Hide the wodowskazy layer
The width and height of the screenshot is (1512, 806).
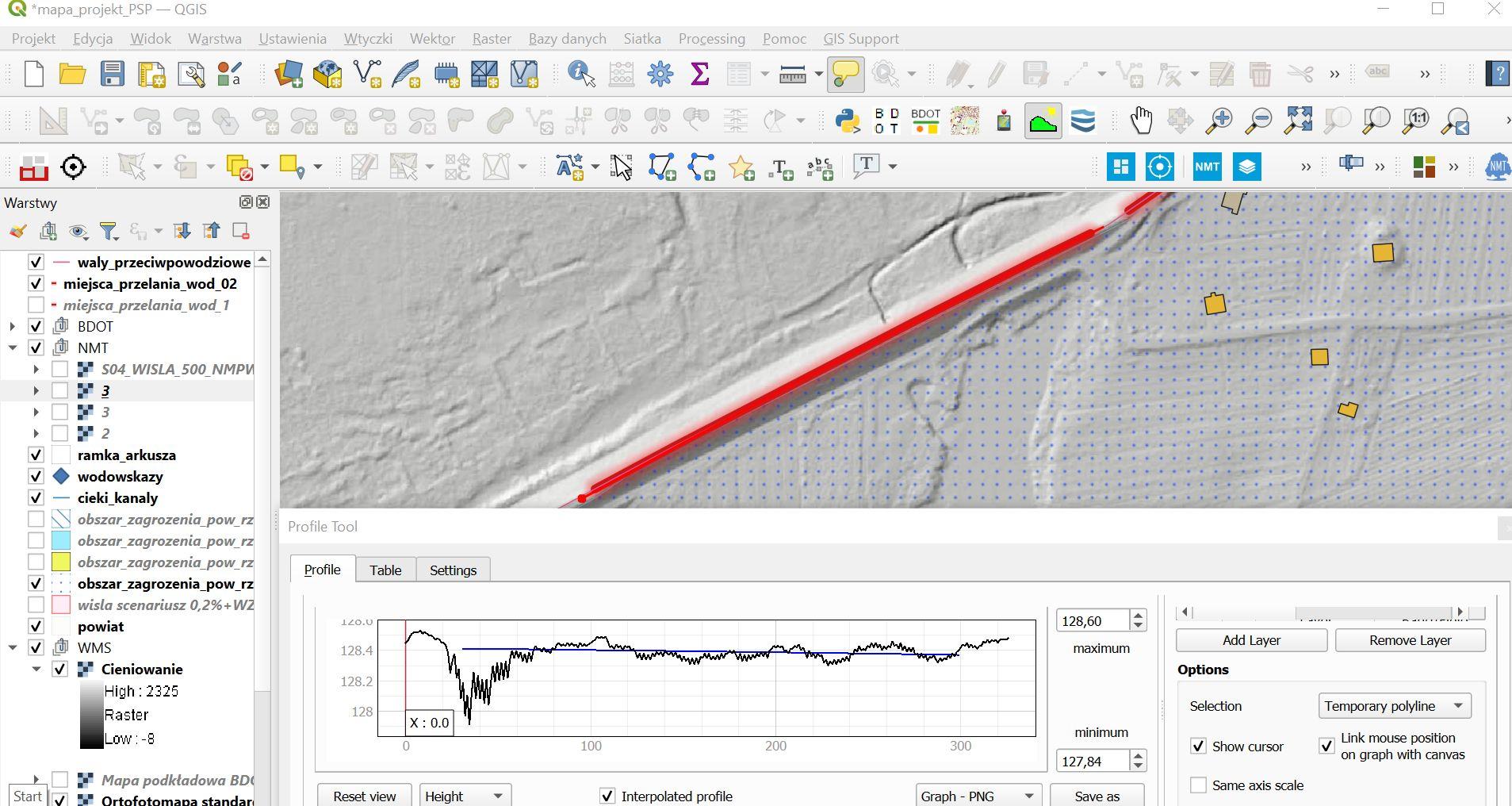tap(36, 477)
